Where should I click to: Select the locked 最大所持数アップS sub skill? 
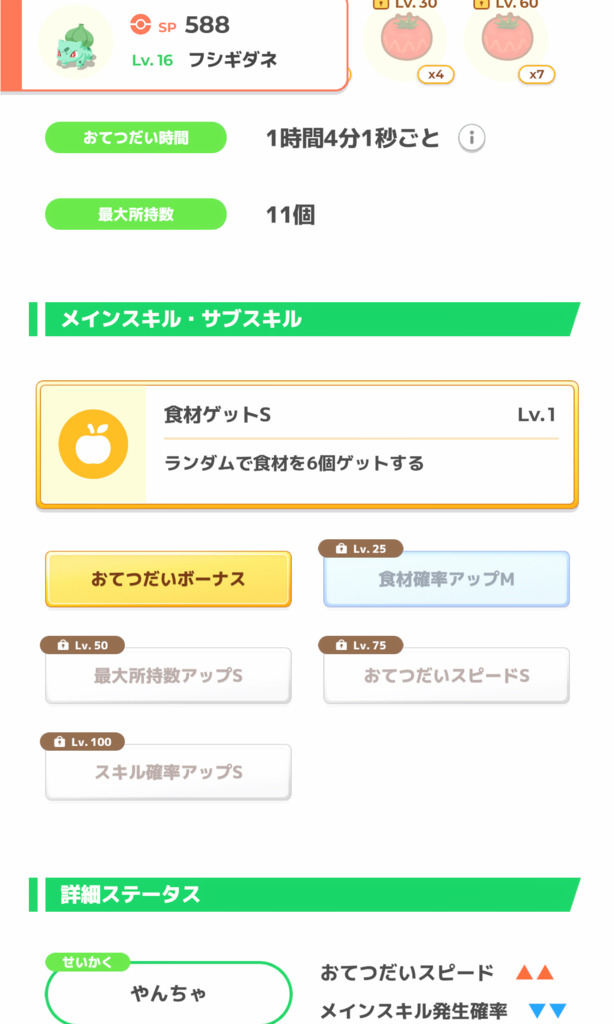click(168, 676)
